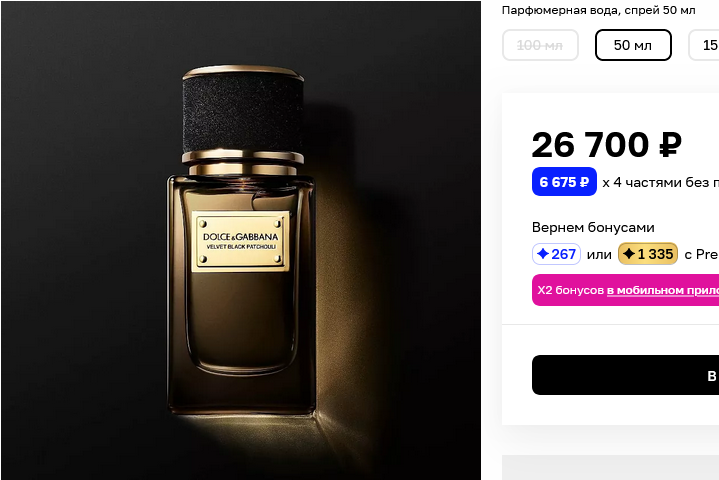Click the 26 700 ₽ price

(606, 145)
